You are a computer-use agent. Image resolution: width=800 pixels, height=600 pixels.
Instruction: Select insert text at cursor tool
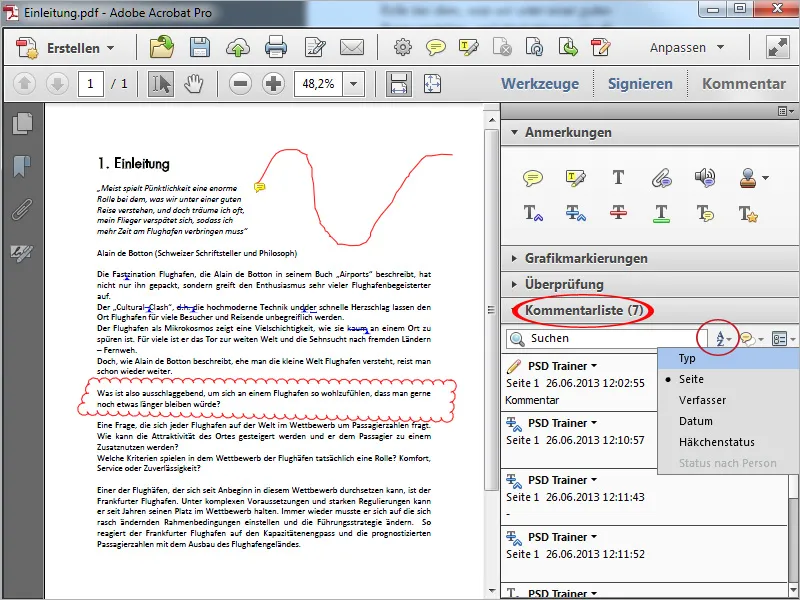tap(533, 213)
